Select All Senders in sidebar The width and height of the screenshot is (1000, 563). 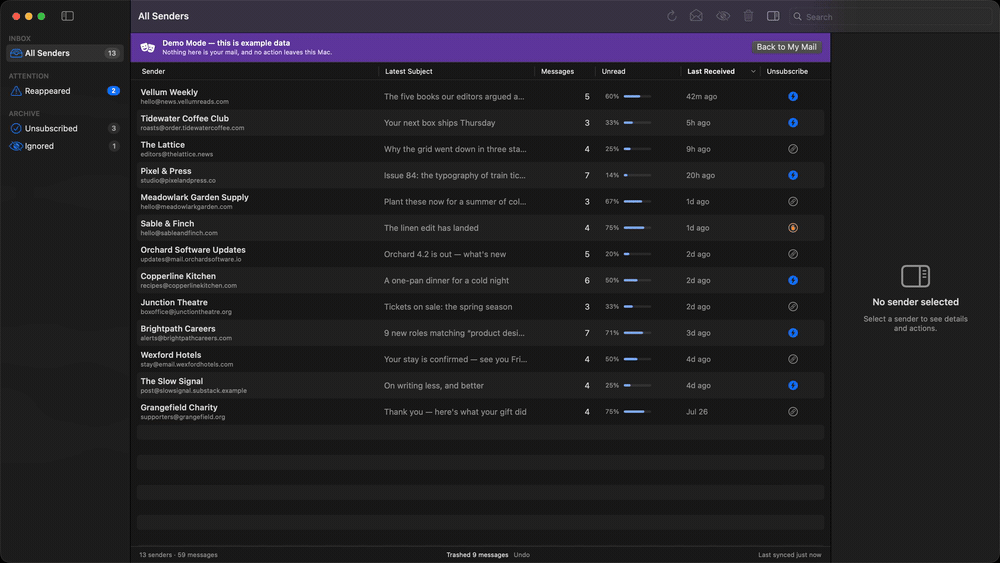tap(64, 53)
